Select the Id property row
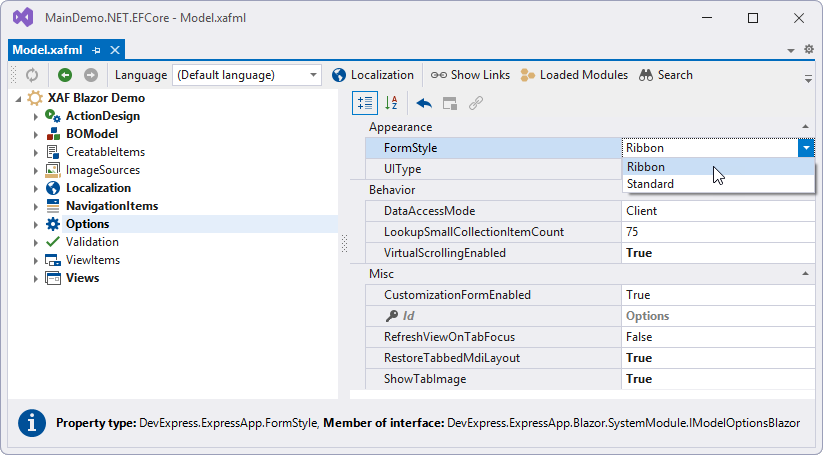 tap(590, 316)
